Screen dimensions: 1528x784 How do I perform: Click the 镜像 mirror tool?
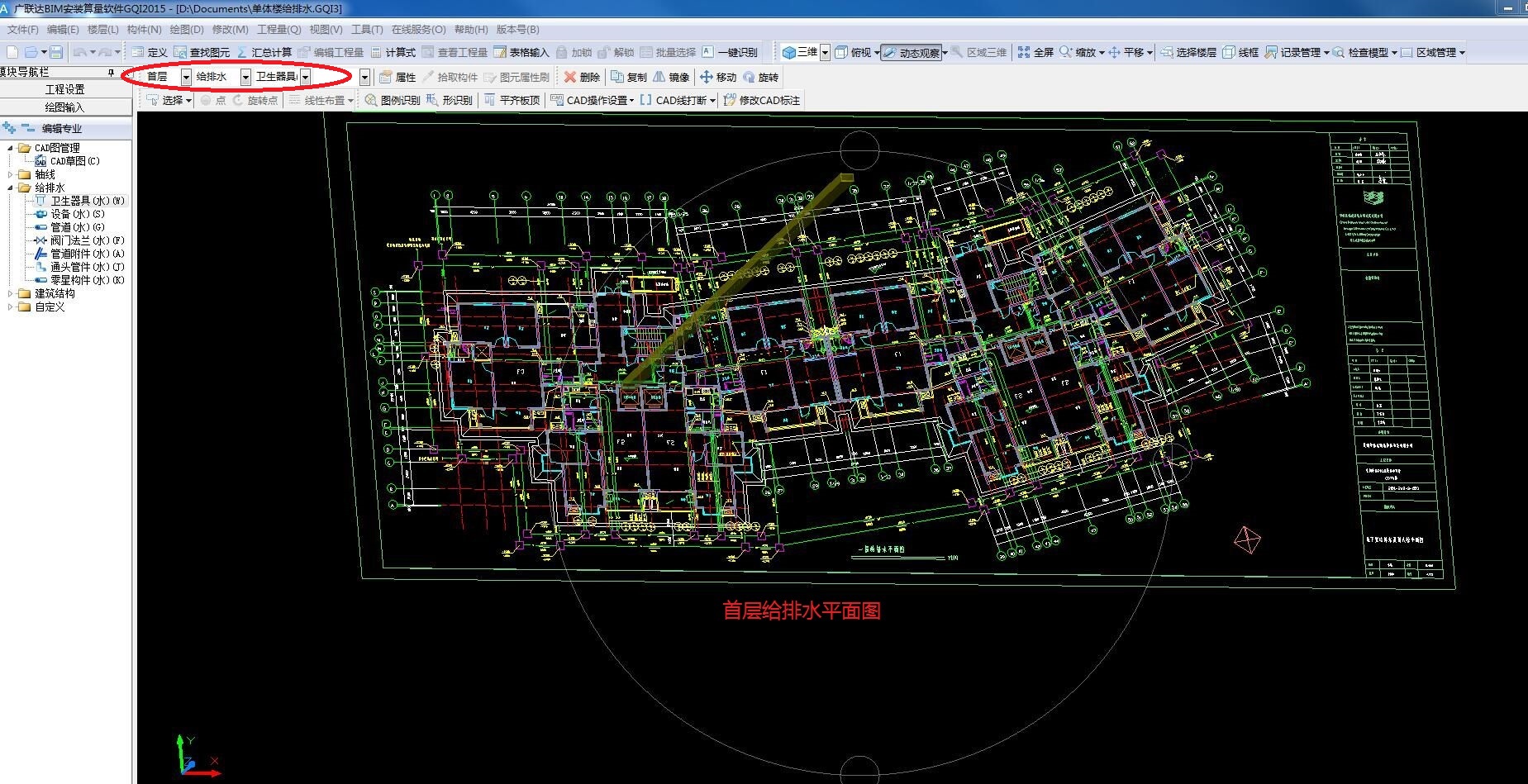671,77
